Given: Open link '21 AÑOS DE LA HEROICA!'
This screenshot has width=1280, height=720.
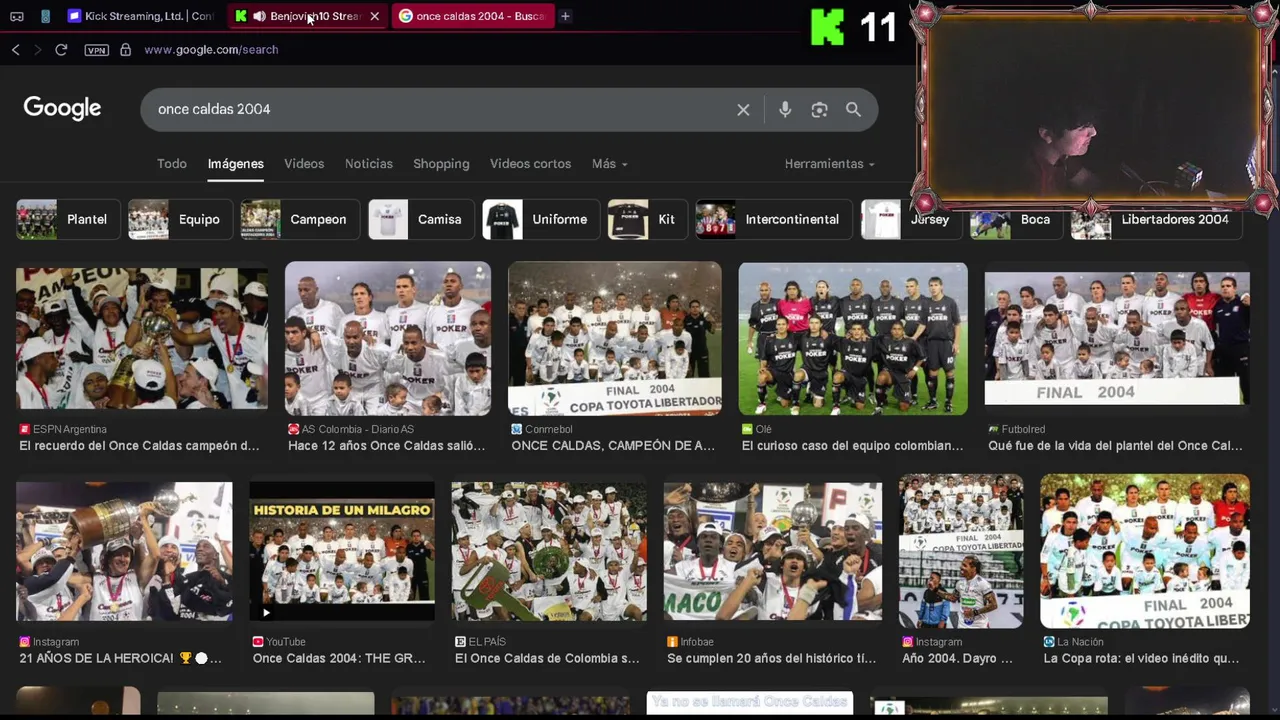Looking at the screenshot, I should coord(120,659).
